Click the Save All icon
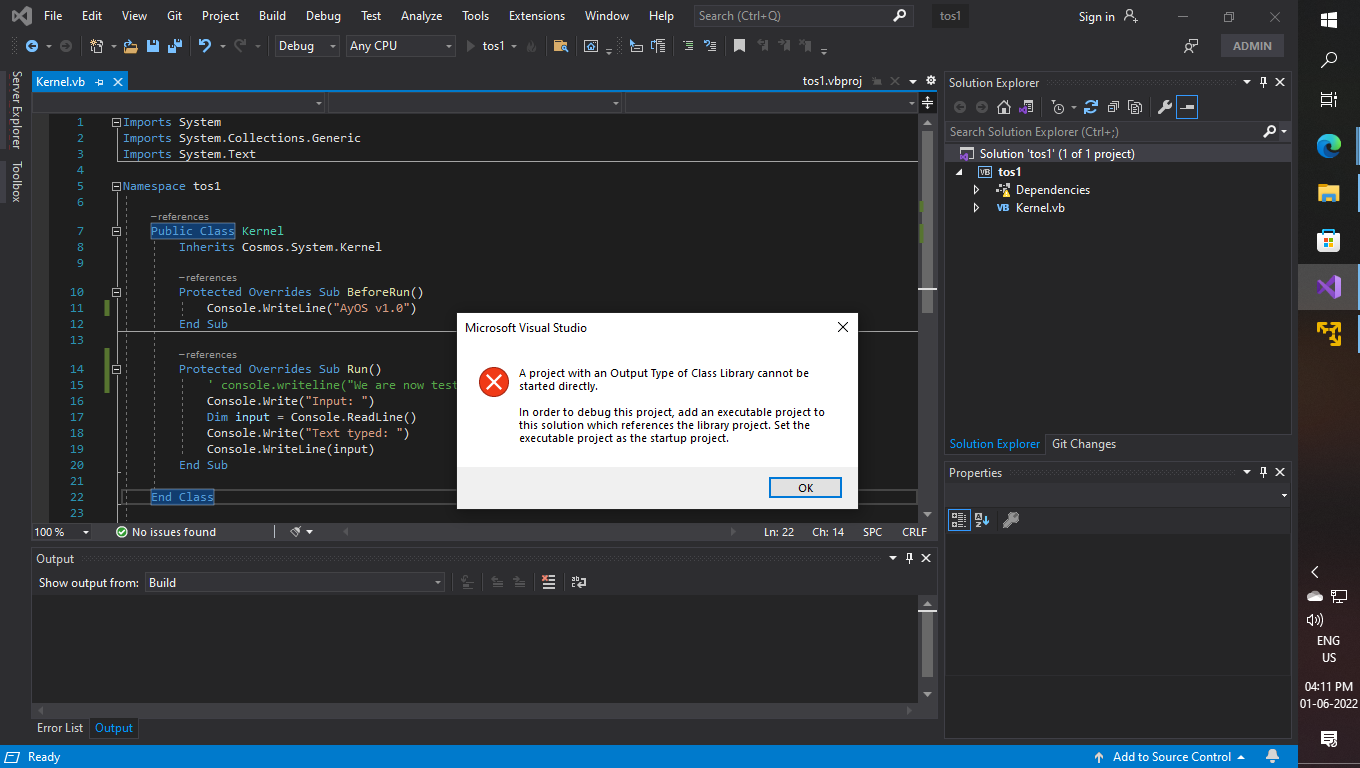The height and width of the screenshot is (768, 1360). [174, 45]
